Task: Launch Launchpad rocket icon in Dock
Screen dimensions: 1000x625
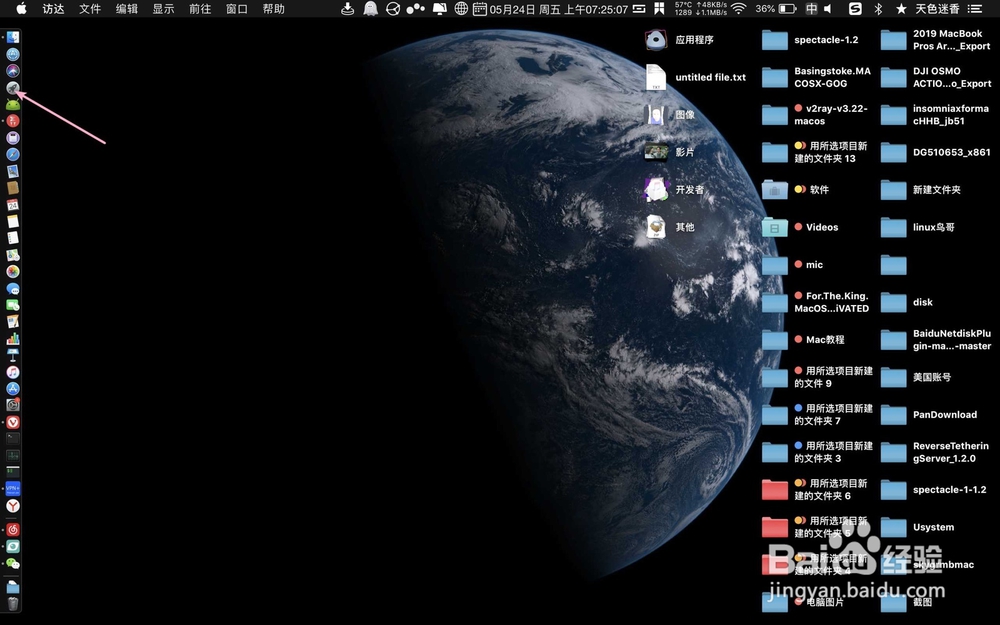Action: (x=13, y=87)
